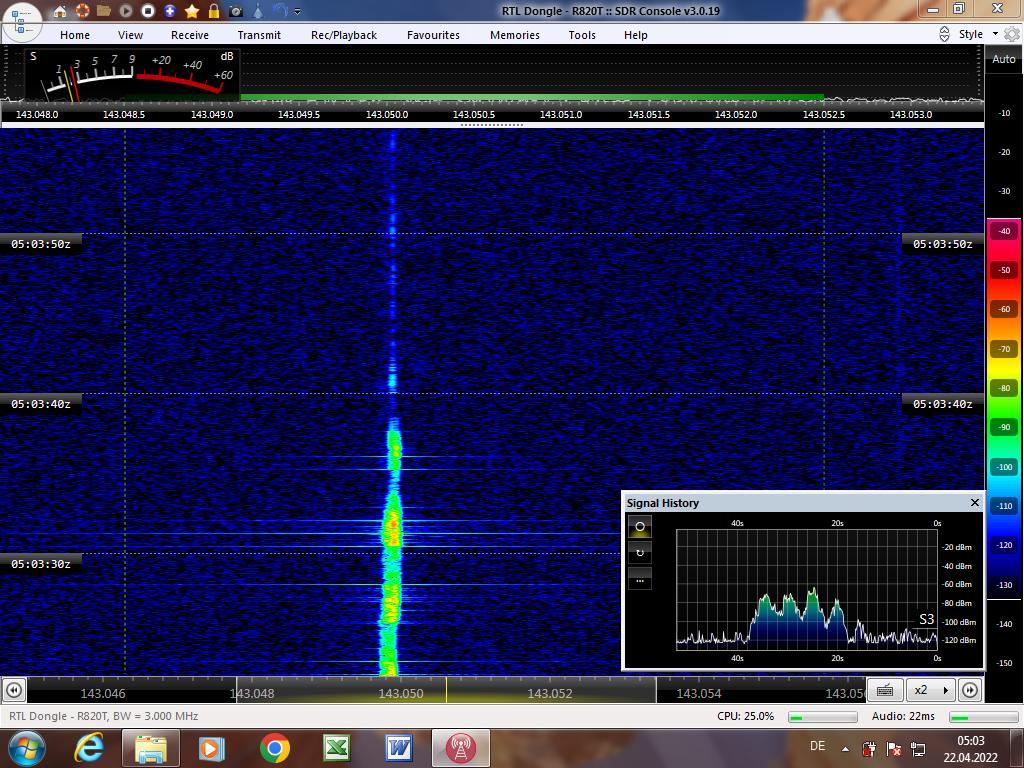Open the View ribbon tab
Viewport: 1024px width, 768px height.
pos(131,35)
